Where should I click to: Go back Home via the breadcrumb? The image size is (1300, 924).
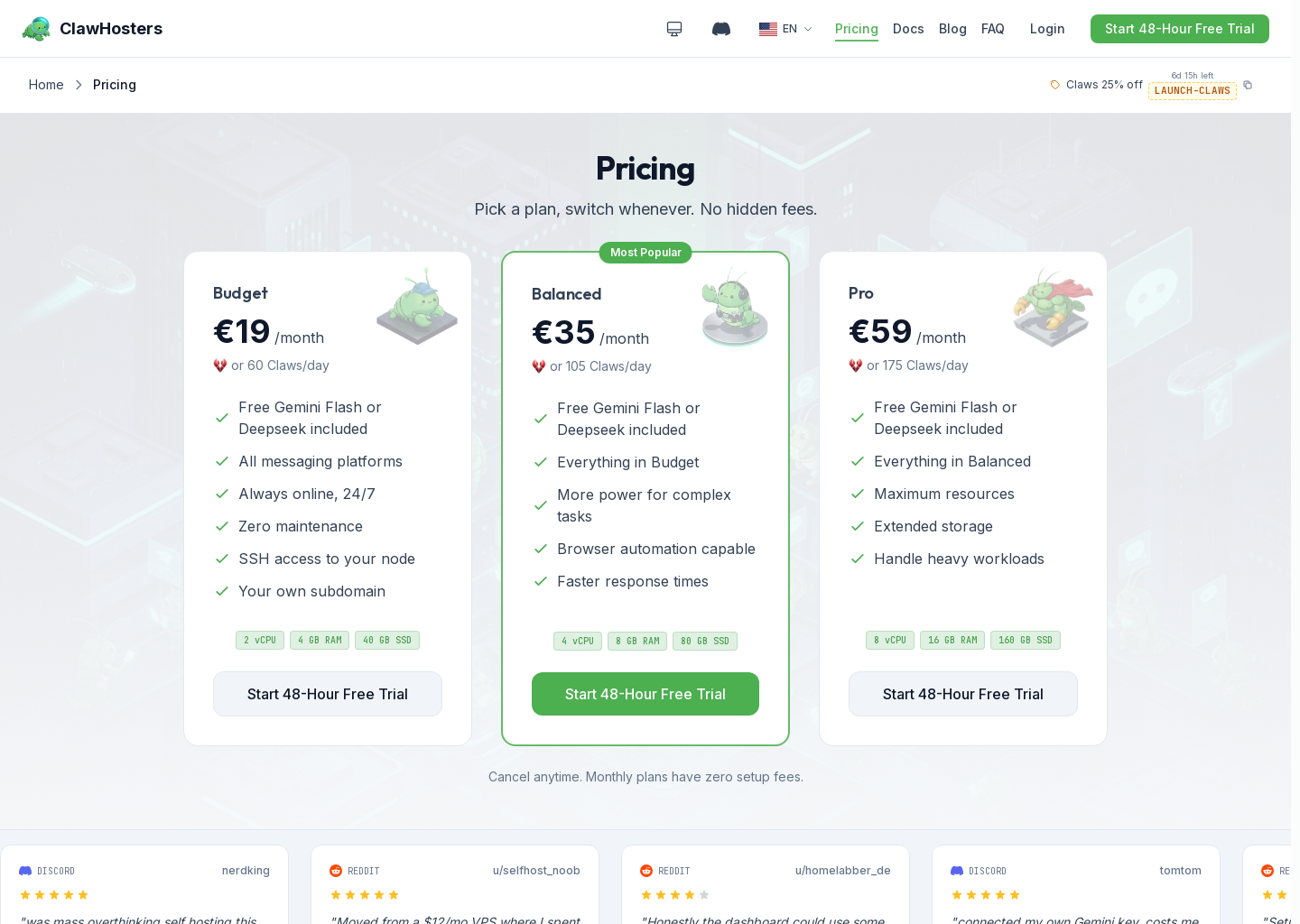tap(46, 85)
